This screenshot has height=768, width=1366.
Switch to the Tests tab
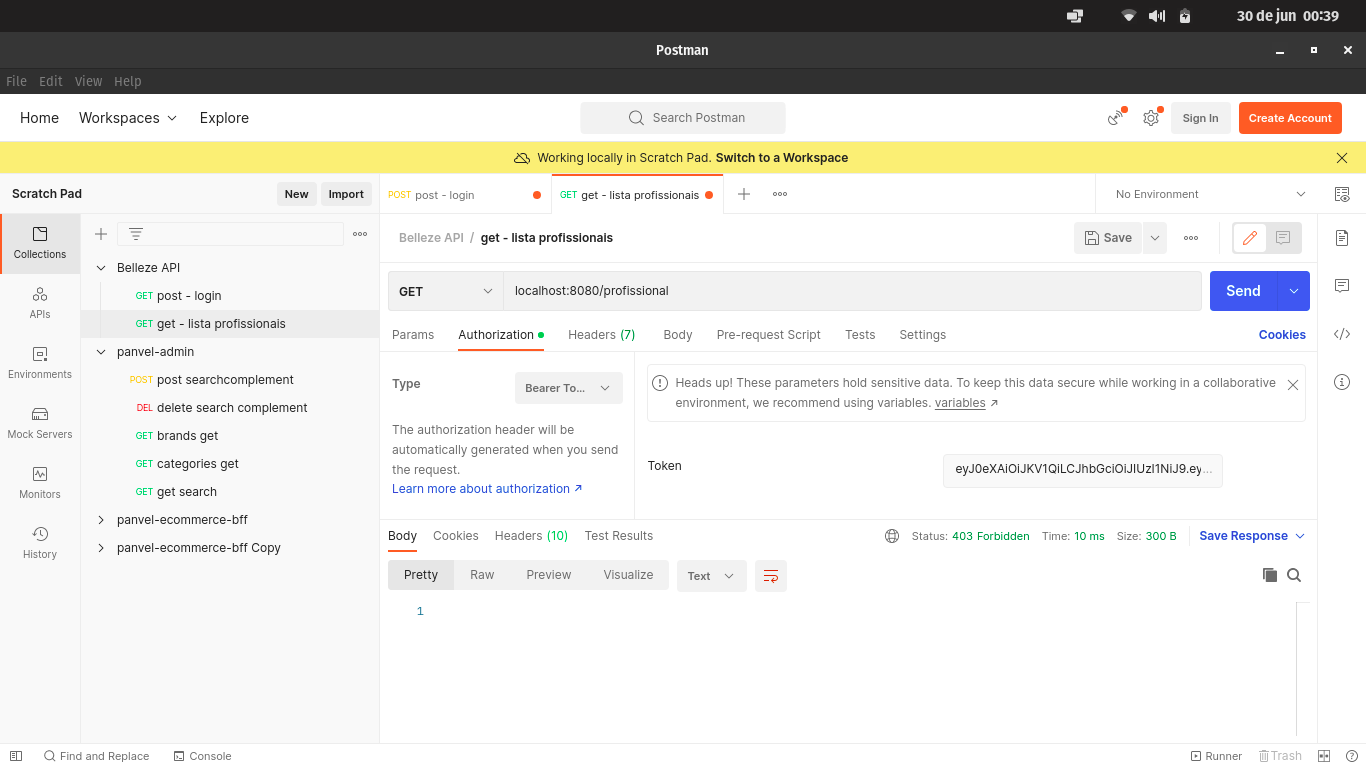pyautogui.click(x=860, y=335)
